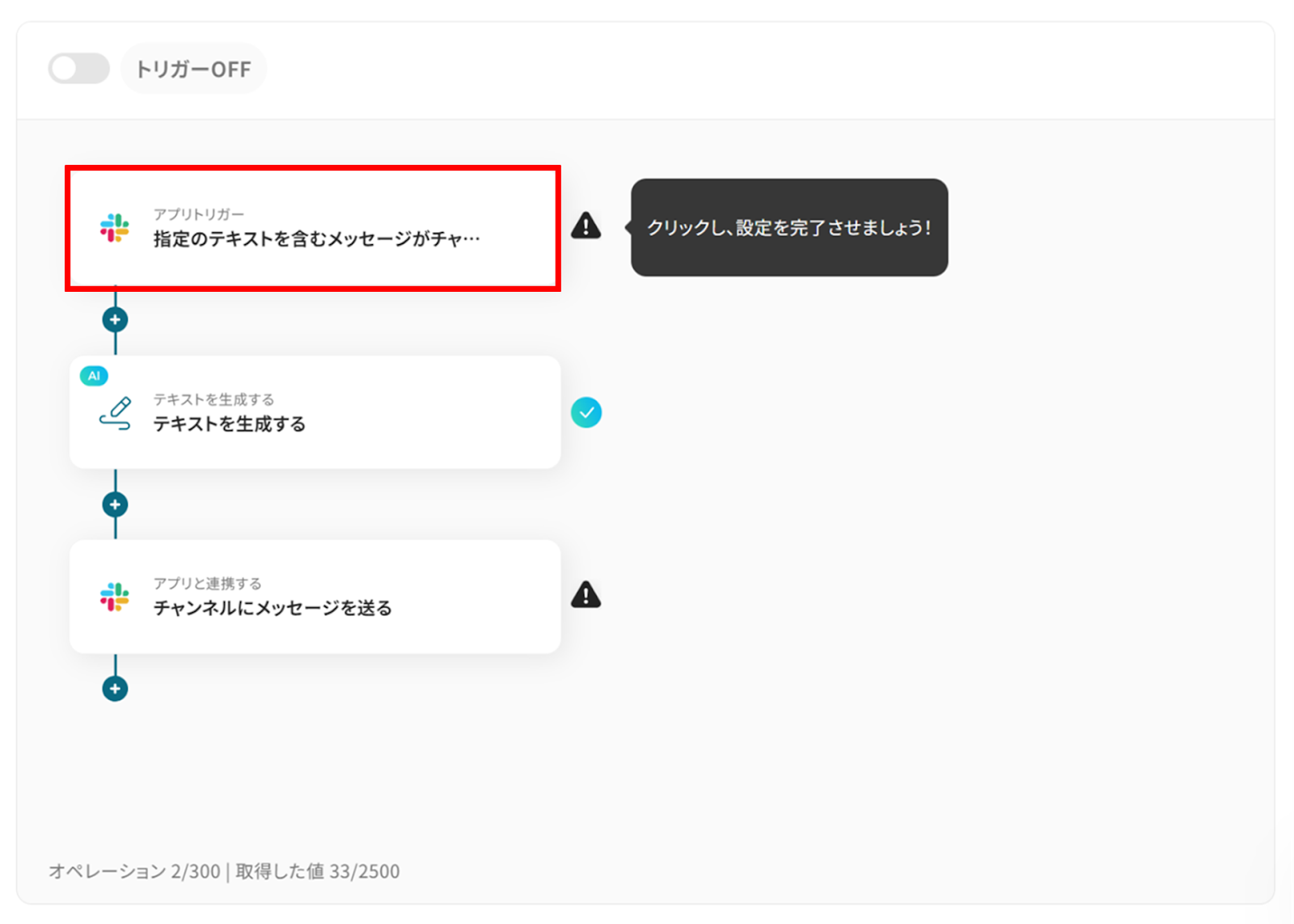
Task: Click the クリックし、設定を完了させましょう tooltip
Action: (x=789, y=227)
